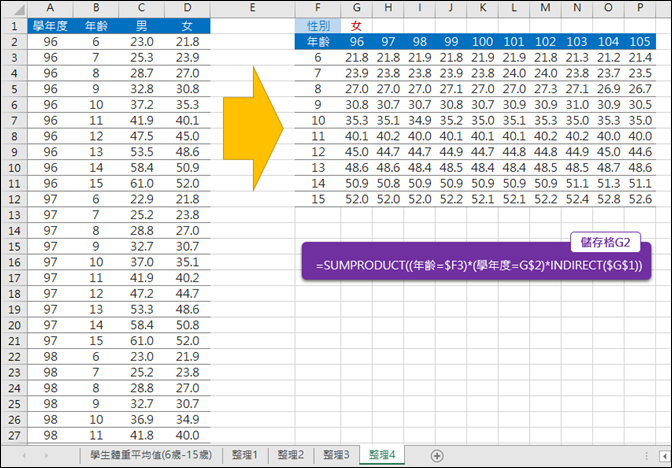Select cell A12 showing 97
This screenshot has width=672, height=468.
tap(50, 199)
